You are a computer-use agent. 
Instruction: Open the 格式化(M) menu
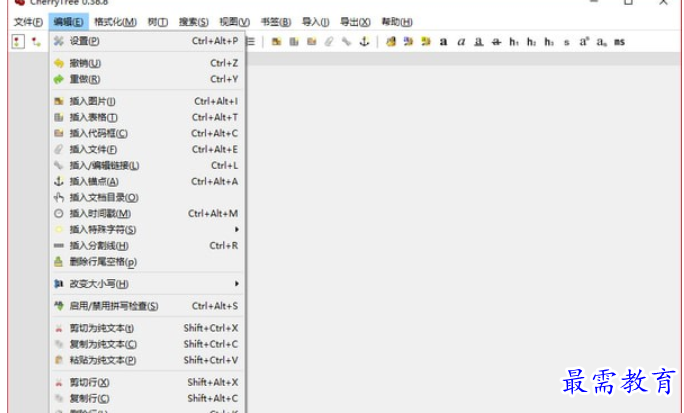115,22
